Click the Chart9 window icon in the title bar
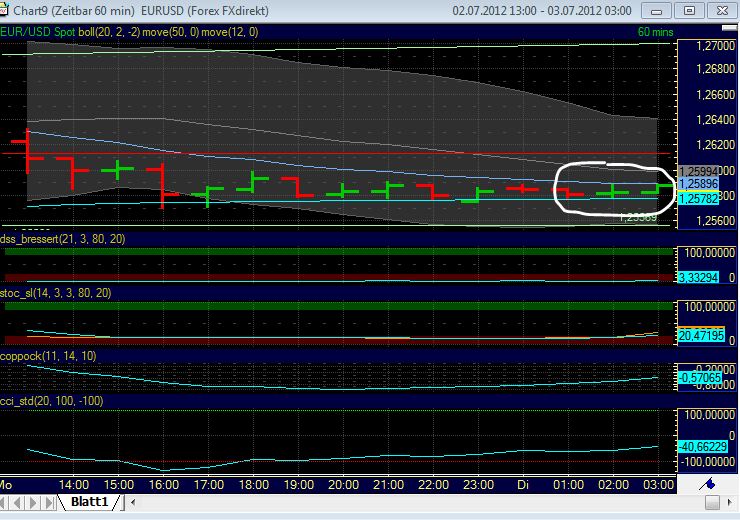This screenshot has width=740, height=520. 4,10
